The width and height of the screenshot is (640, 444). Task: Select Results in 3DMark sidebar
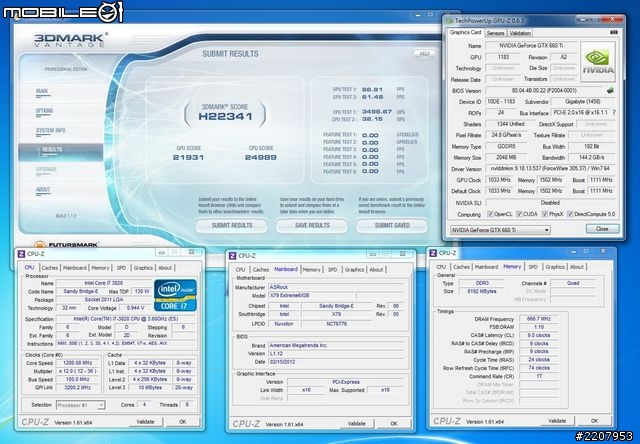[61, 152]
